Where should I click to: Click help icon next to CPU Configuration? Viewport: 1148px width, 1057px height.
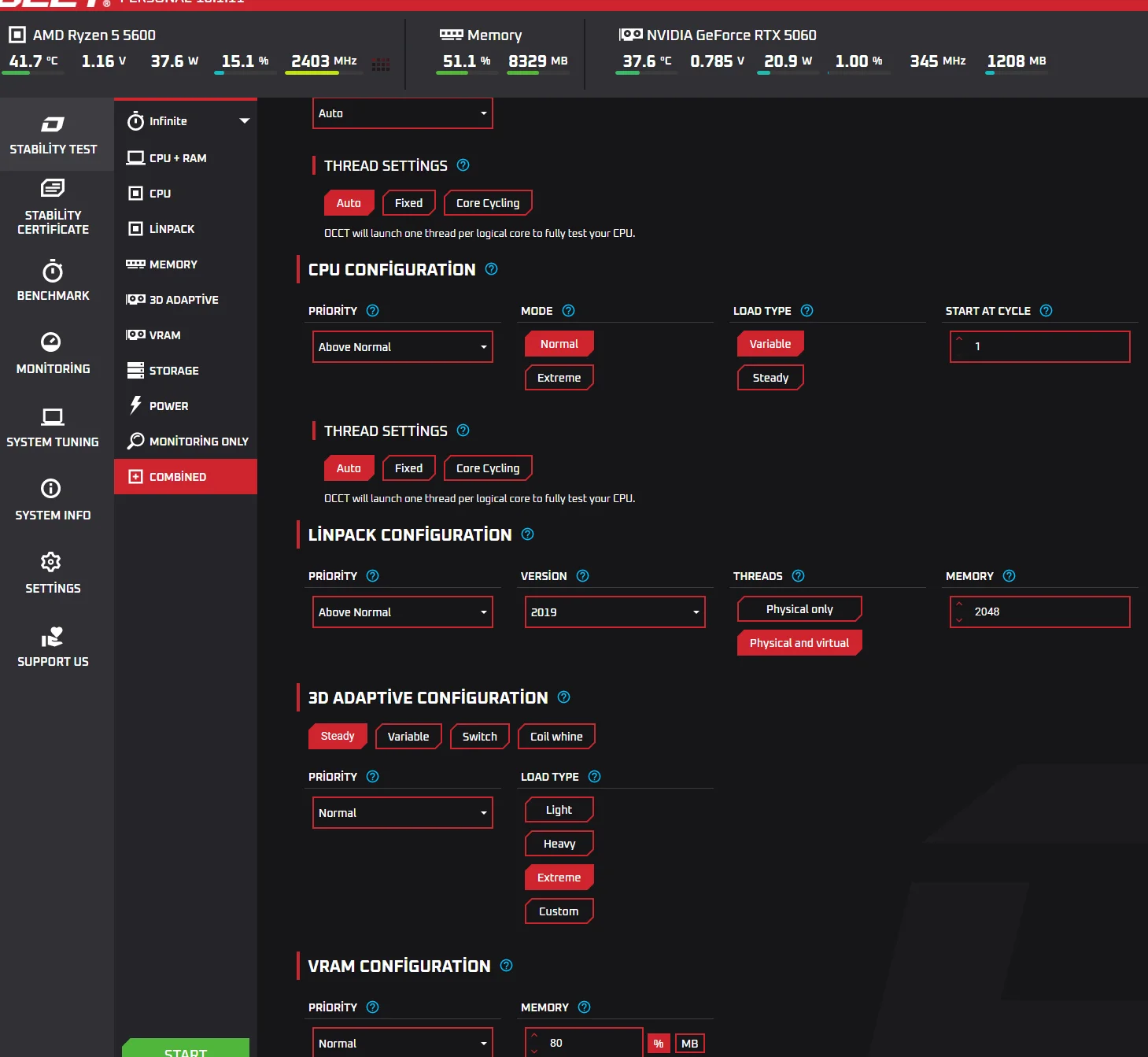pyautogui.click(x=492, y=269)
